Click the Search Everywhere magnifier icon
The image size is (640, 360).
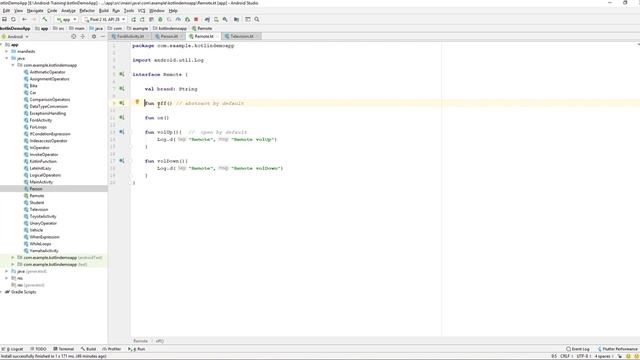(257, 19)
